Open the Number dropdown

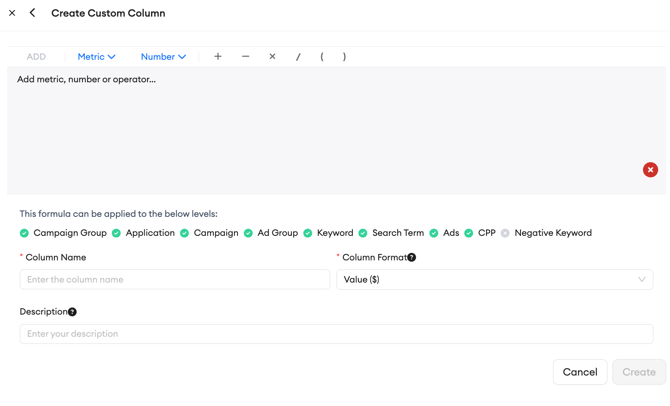(163, 57)
